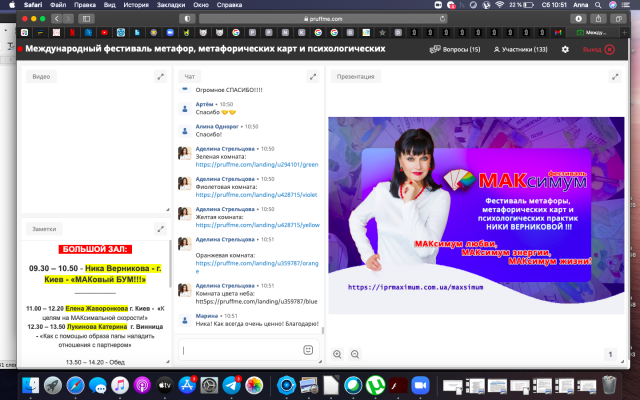Expand the Video panel to fullscreen
The image size is (640, 400).
coord(160,76)
